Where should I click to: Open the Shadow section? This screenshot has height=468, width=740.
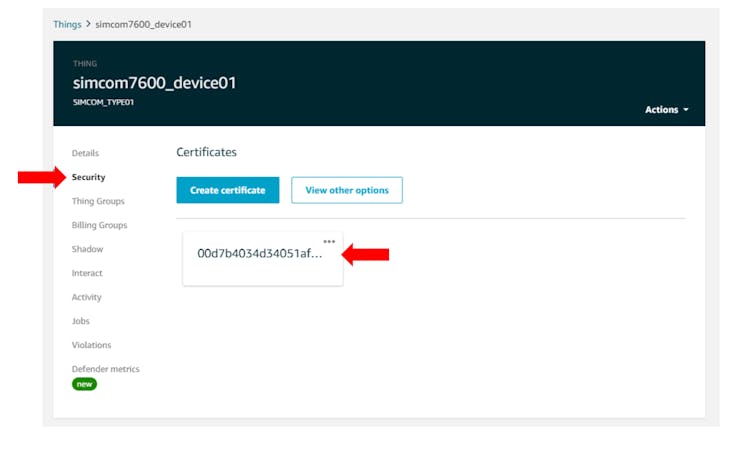tap(87, 249)
